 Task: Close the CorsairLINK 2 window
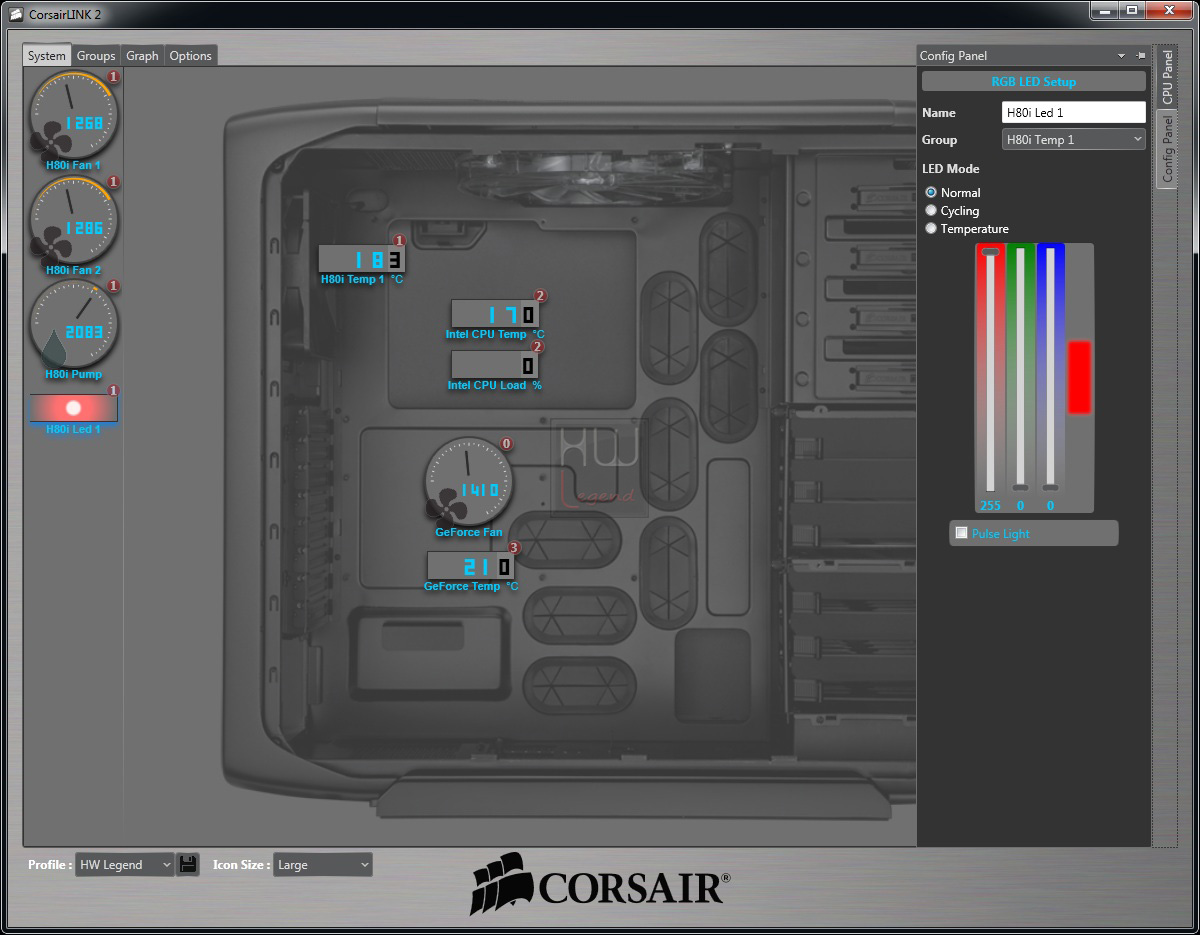[1168, 10]
